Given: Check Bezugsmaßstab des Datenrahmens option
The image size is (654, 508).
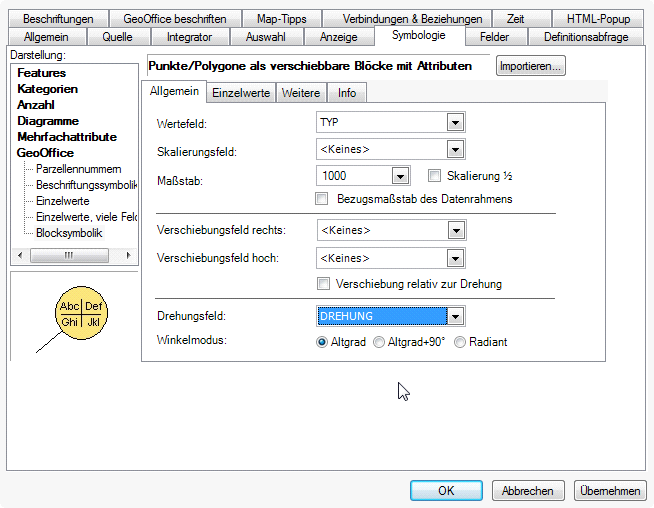Looking at the screenshot, I should coord(322,199).
